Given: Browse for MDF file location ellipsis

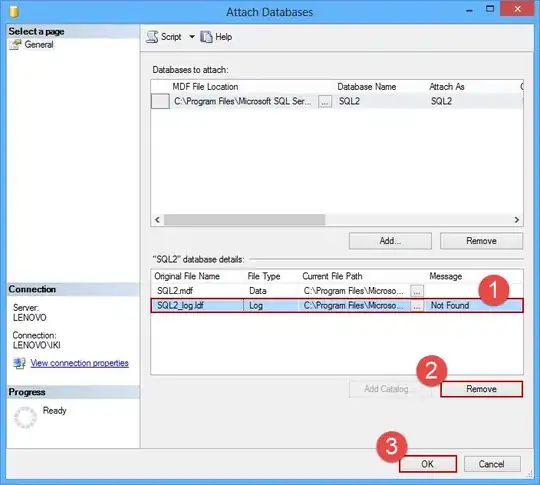Looking at the screenshot, I should pos(325,101).
